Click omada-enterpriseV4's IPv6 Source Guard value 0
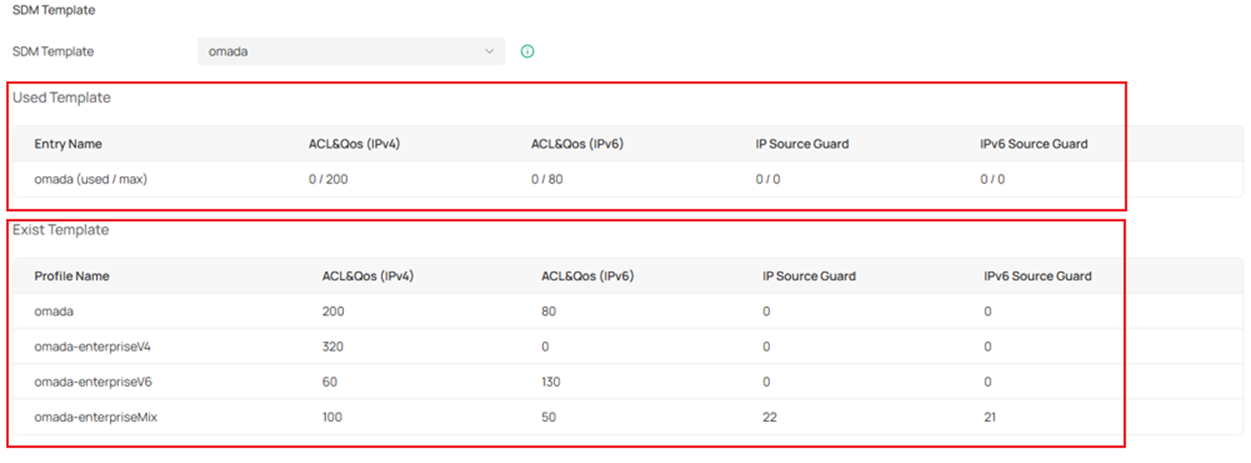 pos(988,347)
